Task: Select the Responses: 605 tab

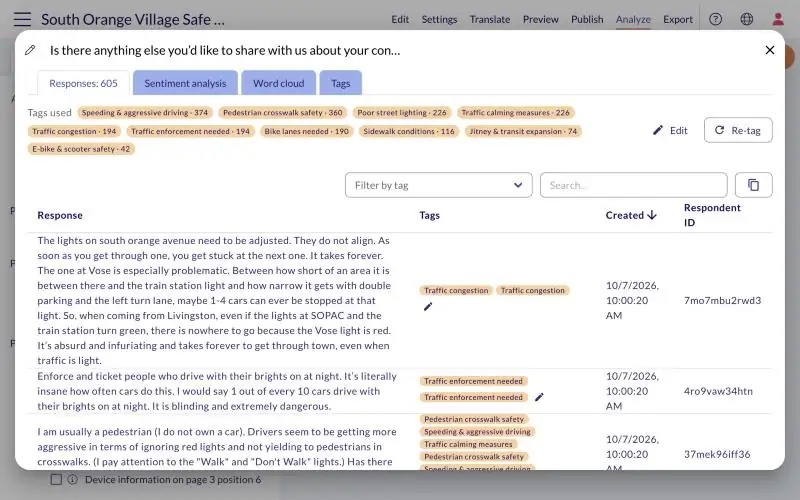Action: (x=83, y=83)
